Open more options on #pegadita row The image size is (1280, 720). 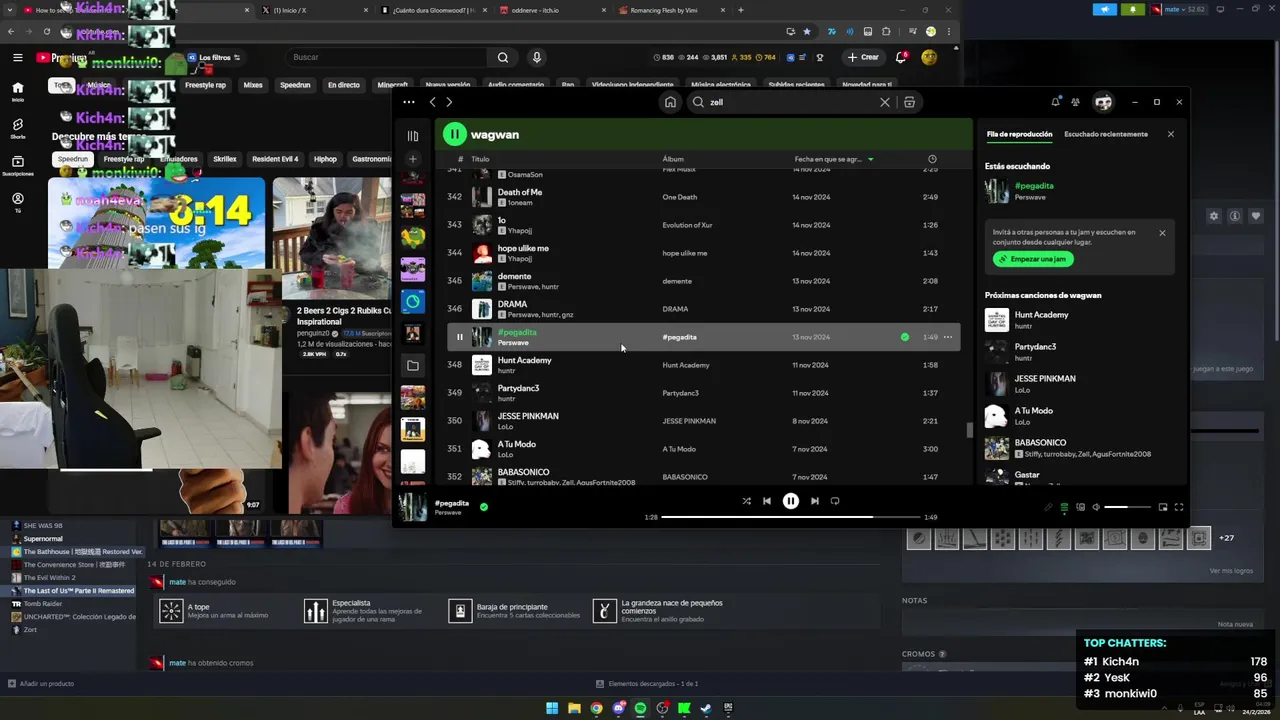click(x=948, y=337)
